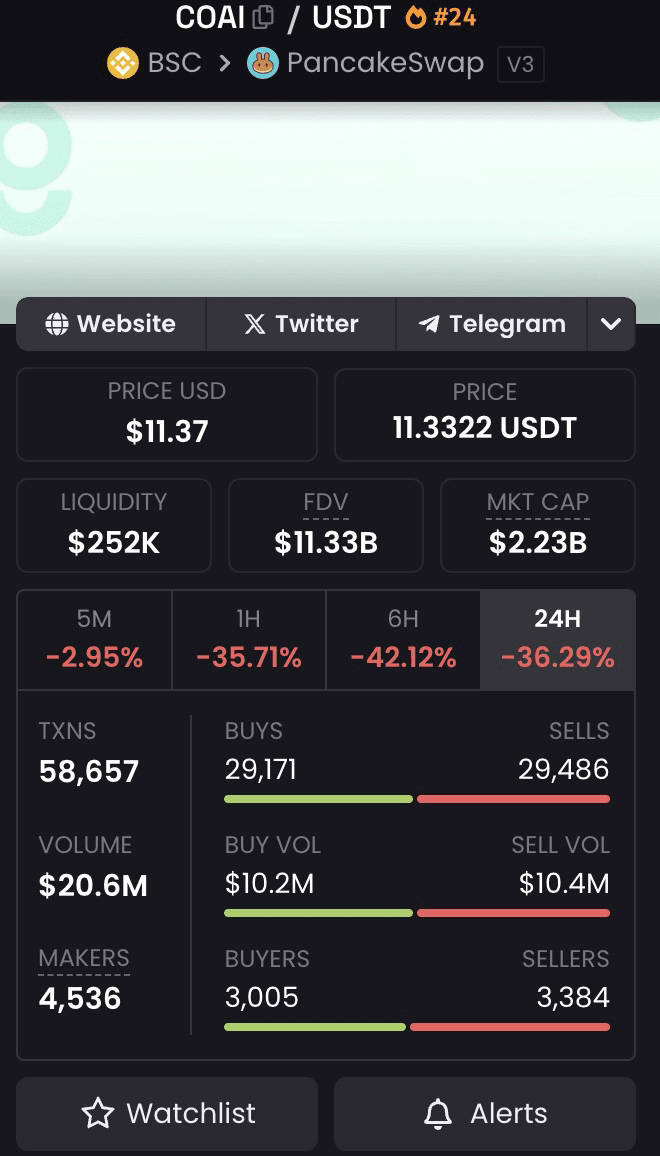Click the globe icon beside Website
Screen dimensions: 660x1156
(x=57, y=324)
